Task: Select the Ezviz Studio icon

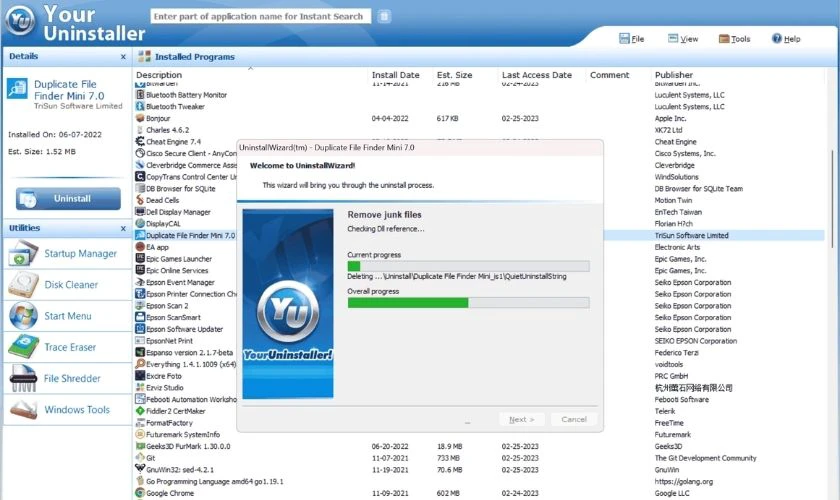Action: pyautogui.click(x=140, y=387)
